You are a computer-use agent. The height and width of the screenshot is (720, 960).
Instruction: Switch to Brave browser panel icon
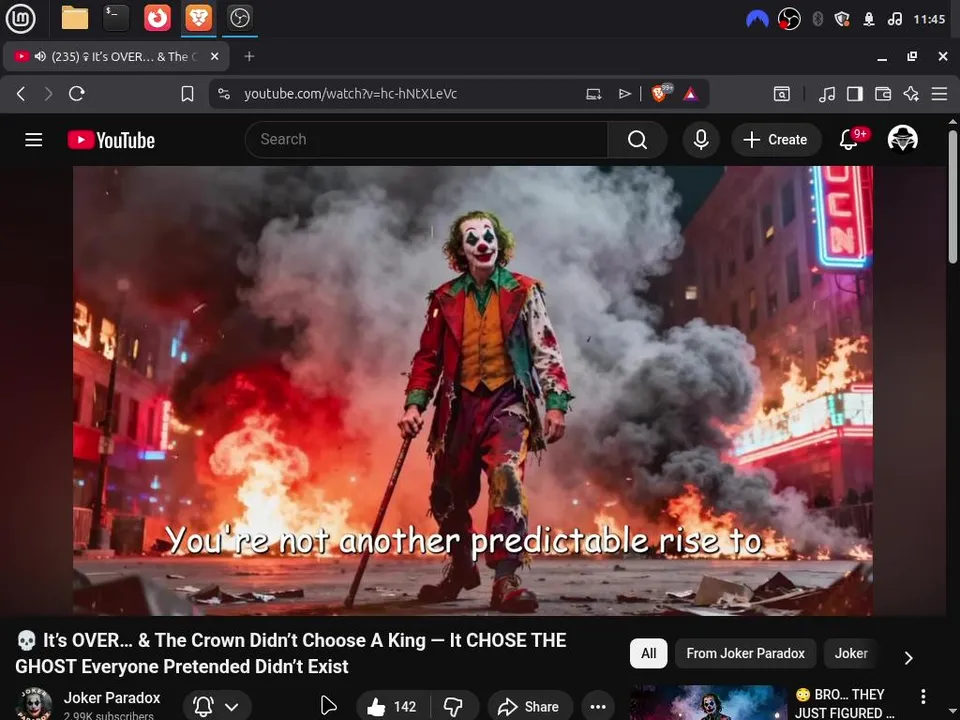[199, 18]
